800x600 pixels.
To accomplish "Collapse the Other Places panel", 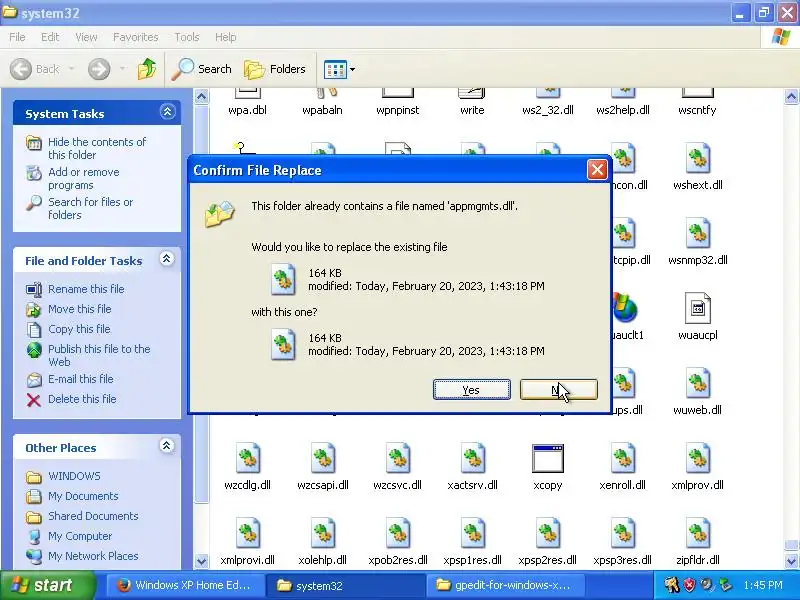I will (x=166, y=445).
